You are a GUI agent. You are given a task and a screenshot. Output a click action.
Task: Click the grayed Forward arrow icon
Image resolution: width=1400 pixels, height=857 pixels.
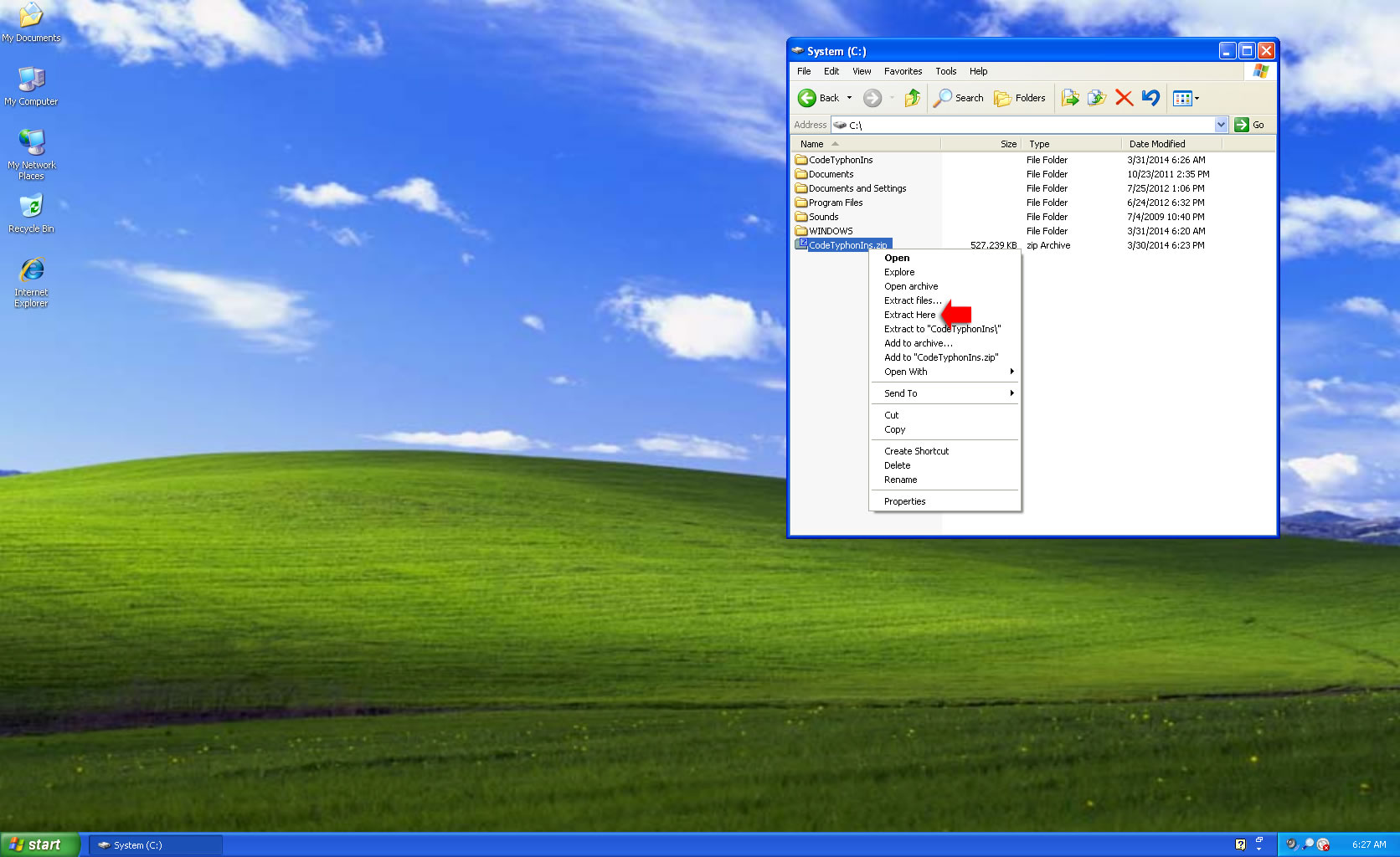(872, 98)
